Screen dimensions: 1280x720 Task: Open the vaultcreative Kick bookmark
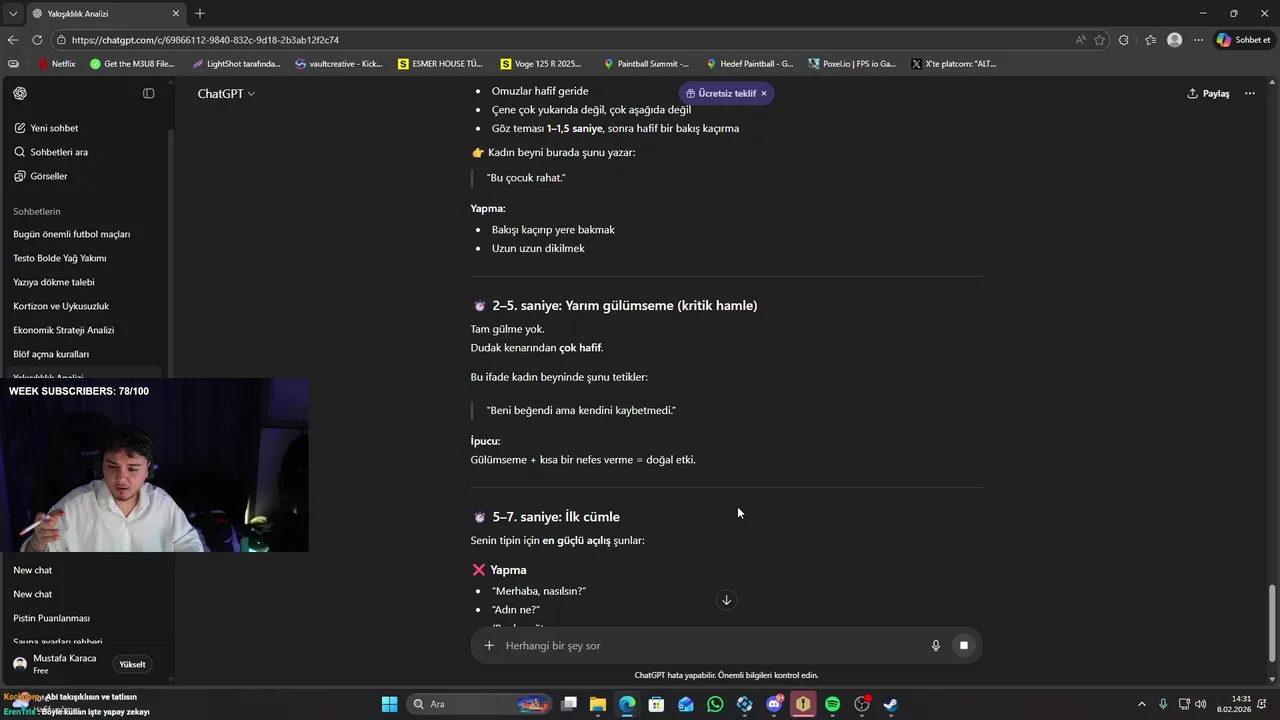coord(339,64)
